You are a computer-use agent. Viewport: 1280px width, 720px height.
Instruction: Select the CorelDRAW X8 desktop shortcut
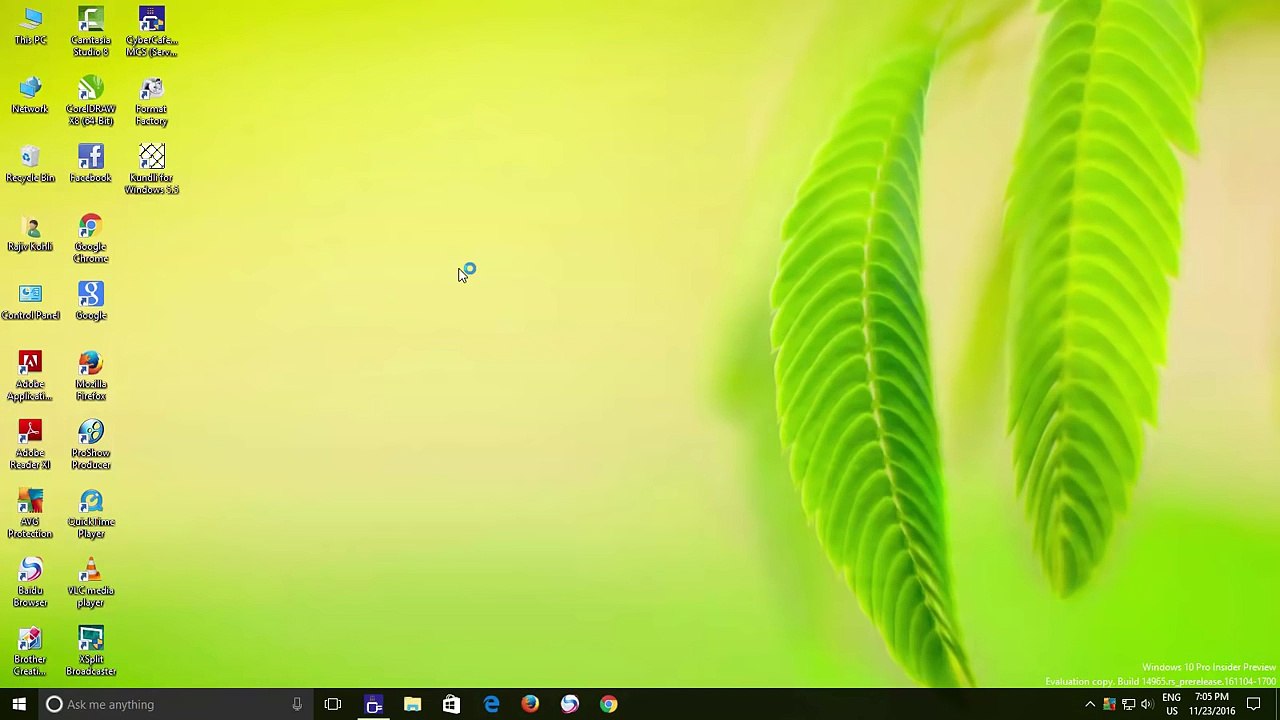(x=91, y=101)
